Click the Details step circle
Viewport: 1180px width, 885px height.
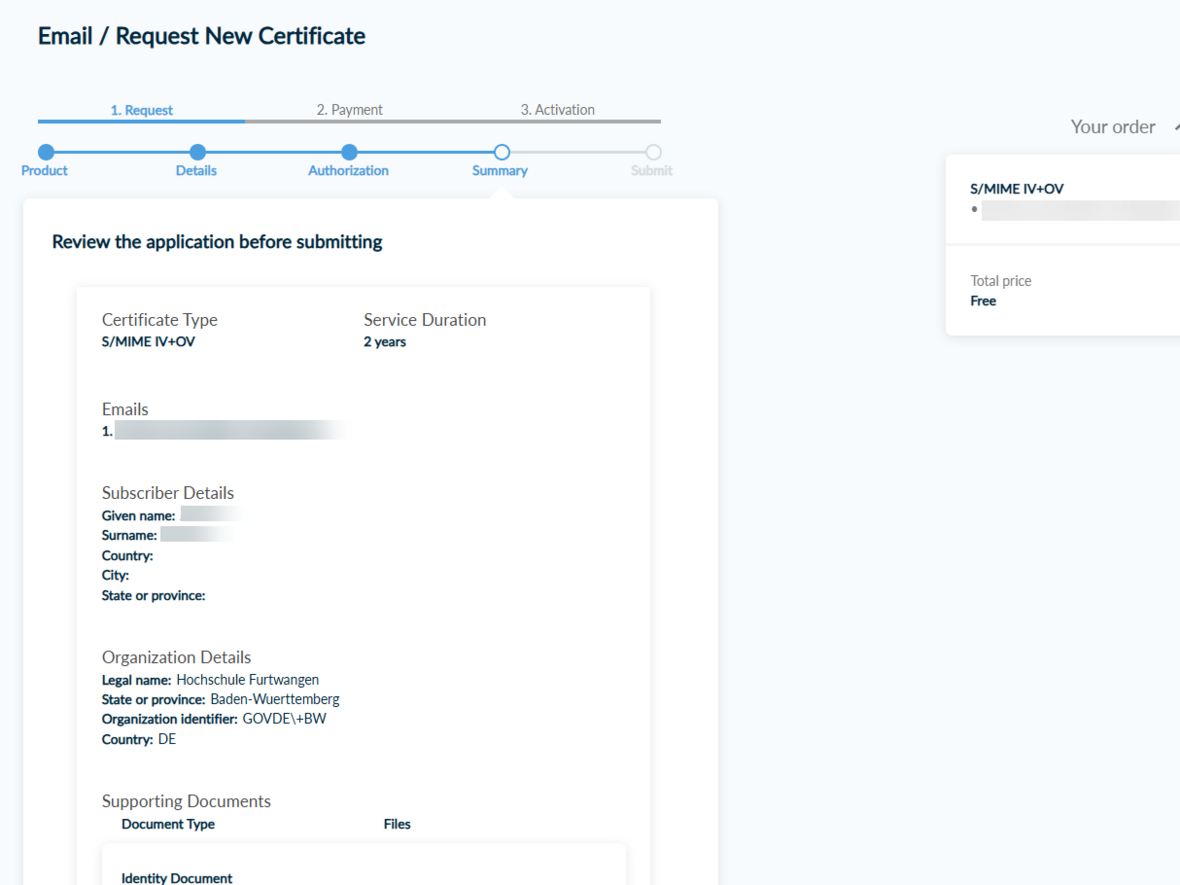pyautogui.click(x=197, y=152)
